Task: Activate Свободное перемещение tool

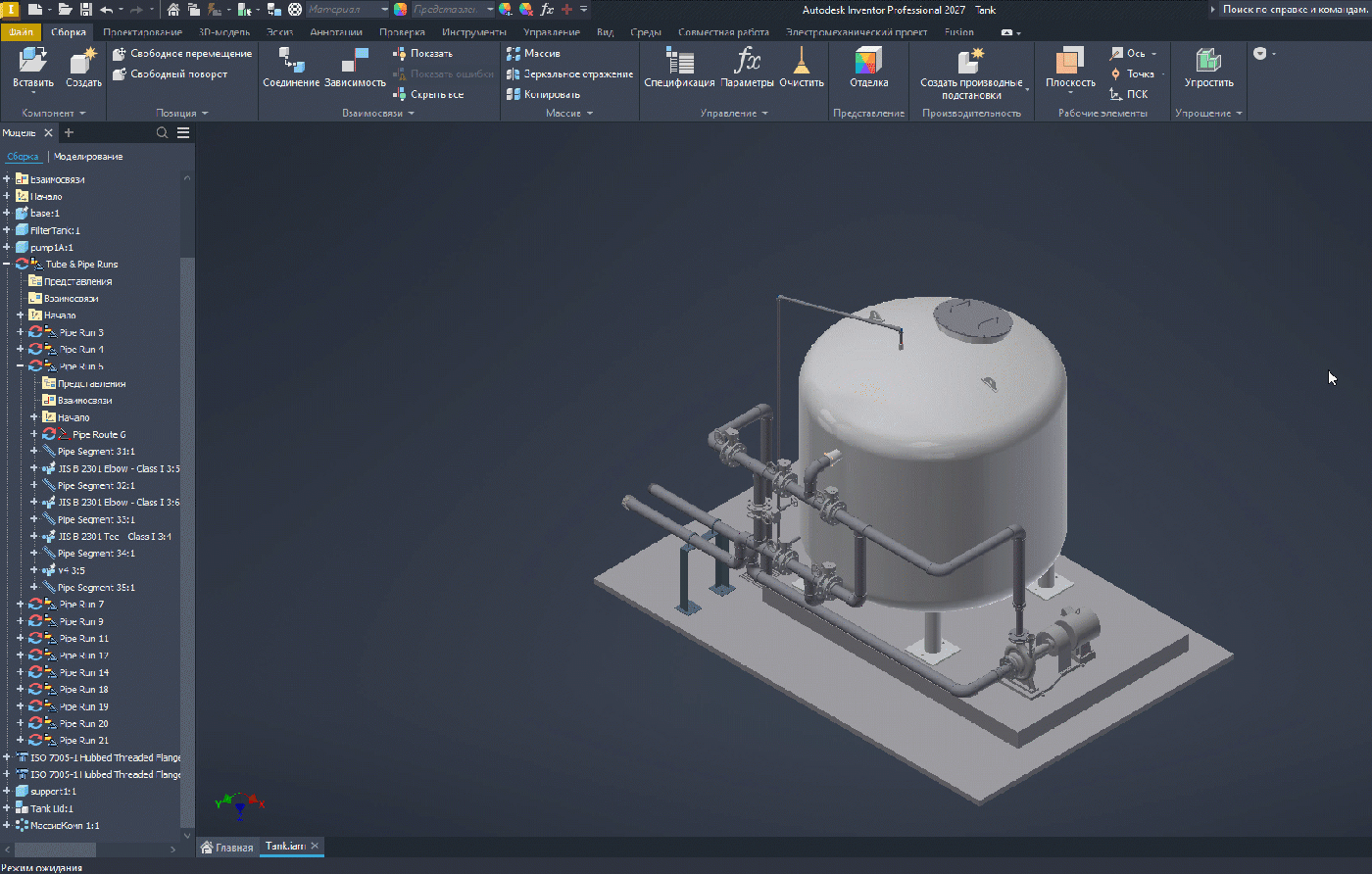Action: 182,54
